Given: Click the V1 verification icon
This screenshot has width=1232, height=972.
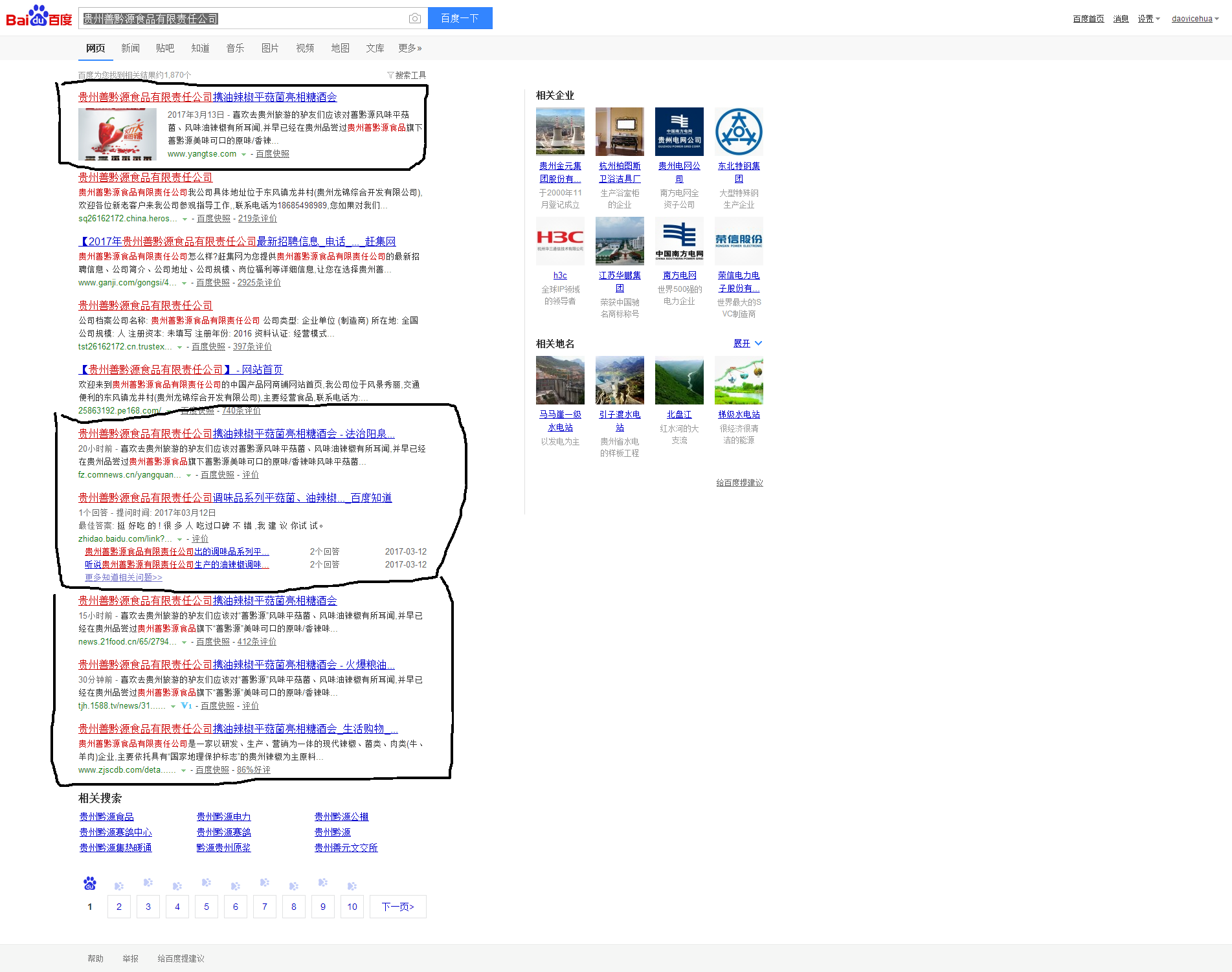Looking at the screenshot, I should click(x=186, y=706).
